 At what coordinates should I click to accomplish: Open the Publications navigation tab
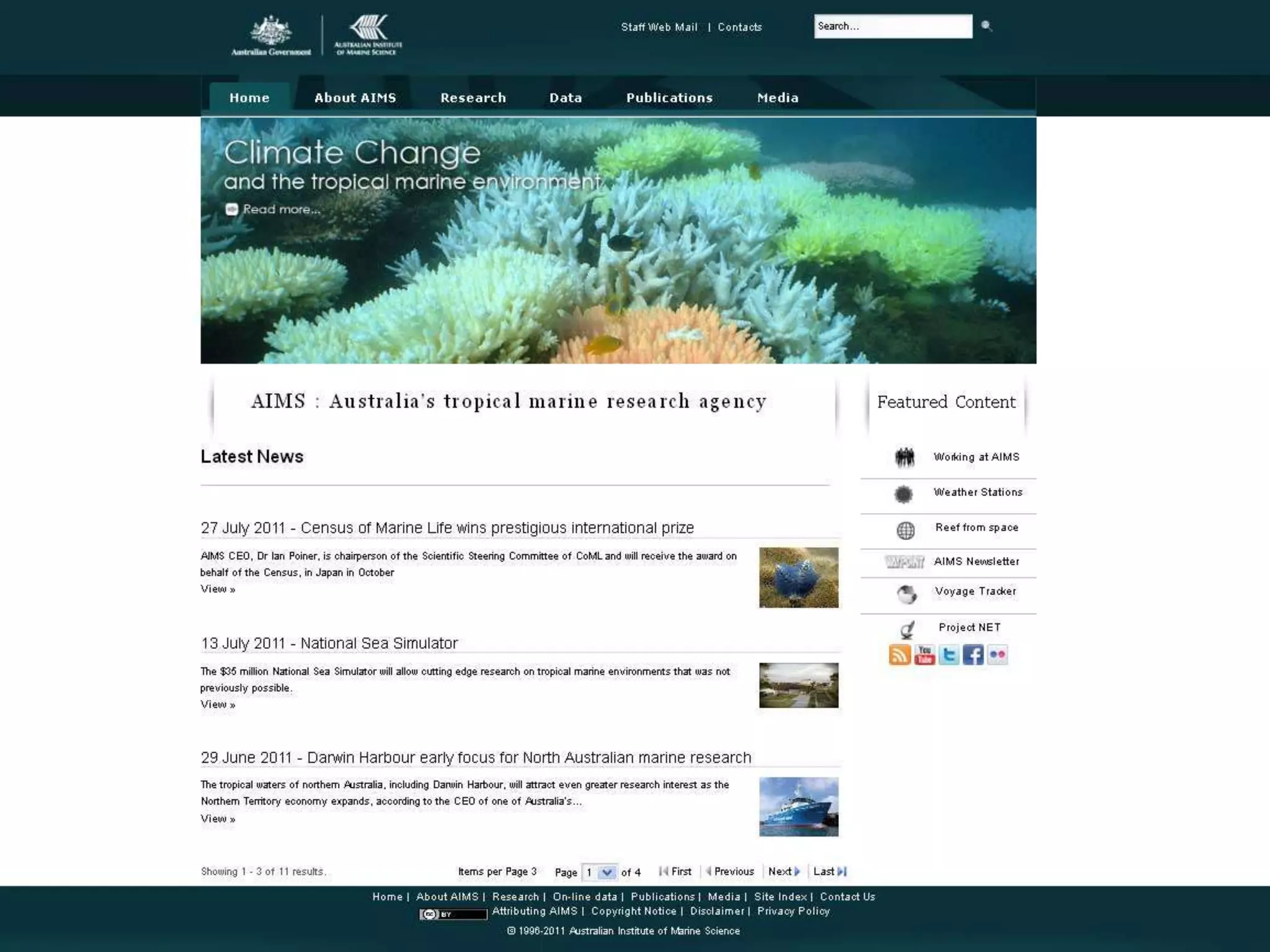pyautogui.click(x=669, y=98)
